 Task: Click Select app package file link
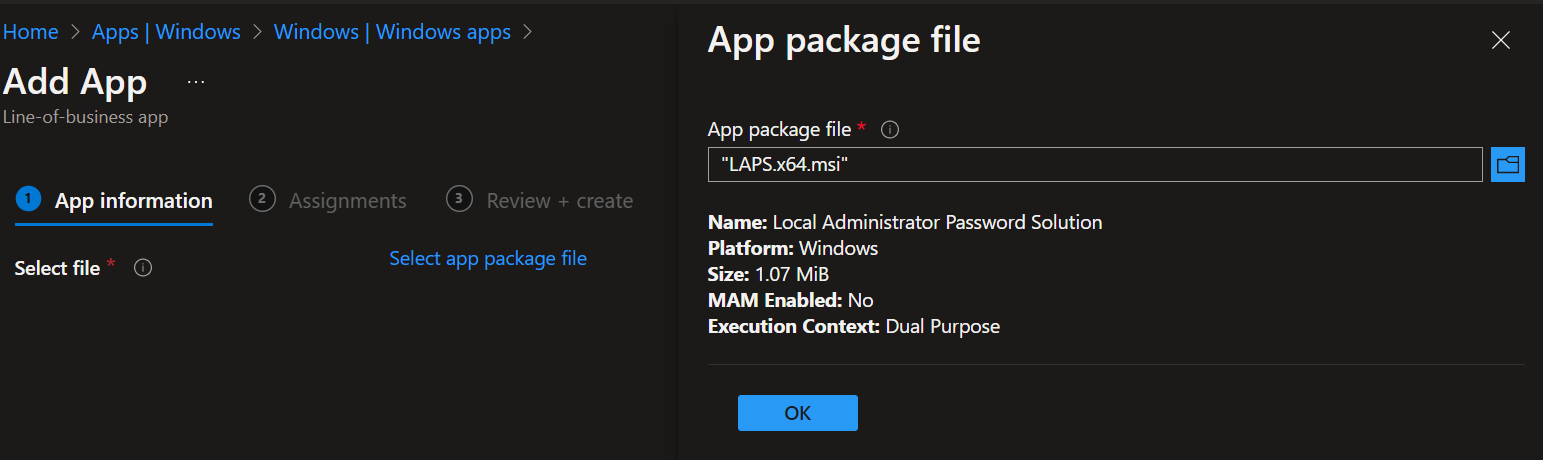pos(488,258)
